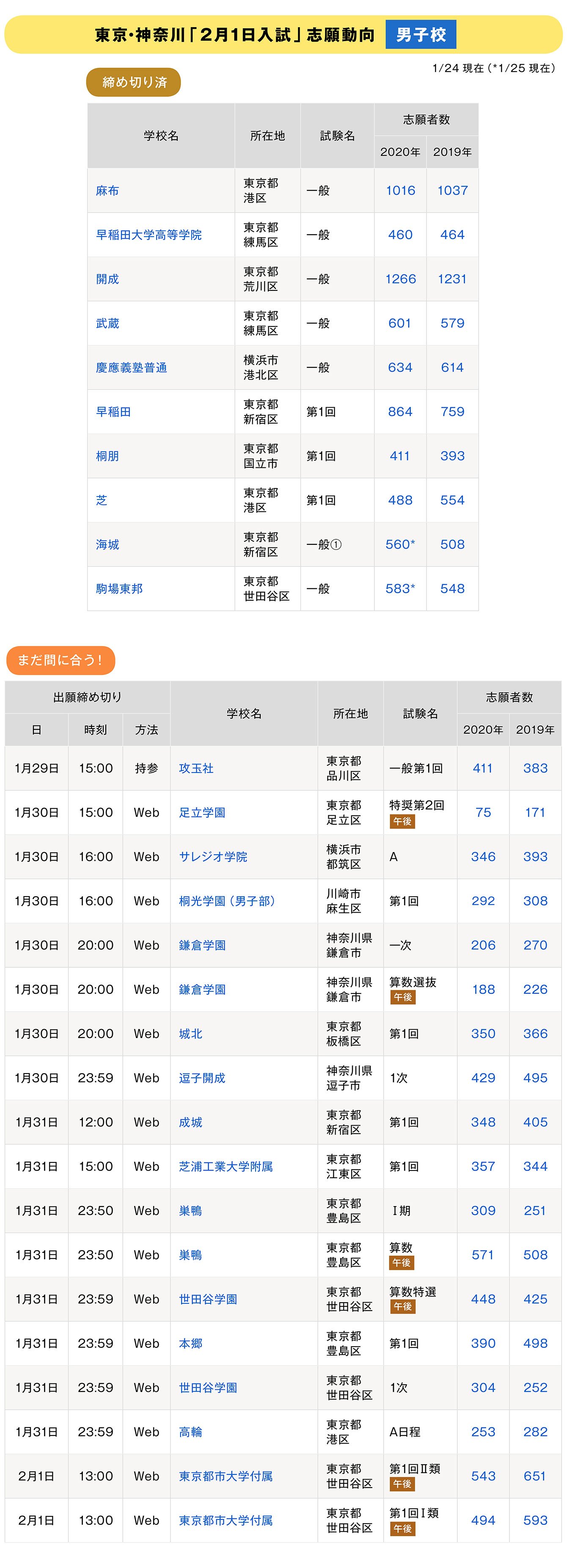The image size is (567, 1568).
Task: Click the 芝浦工業大学附属 link
Action: 226,1166
